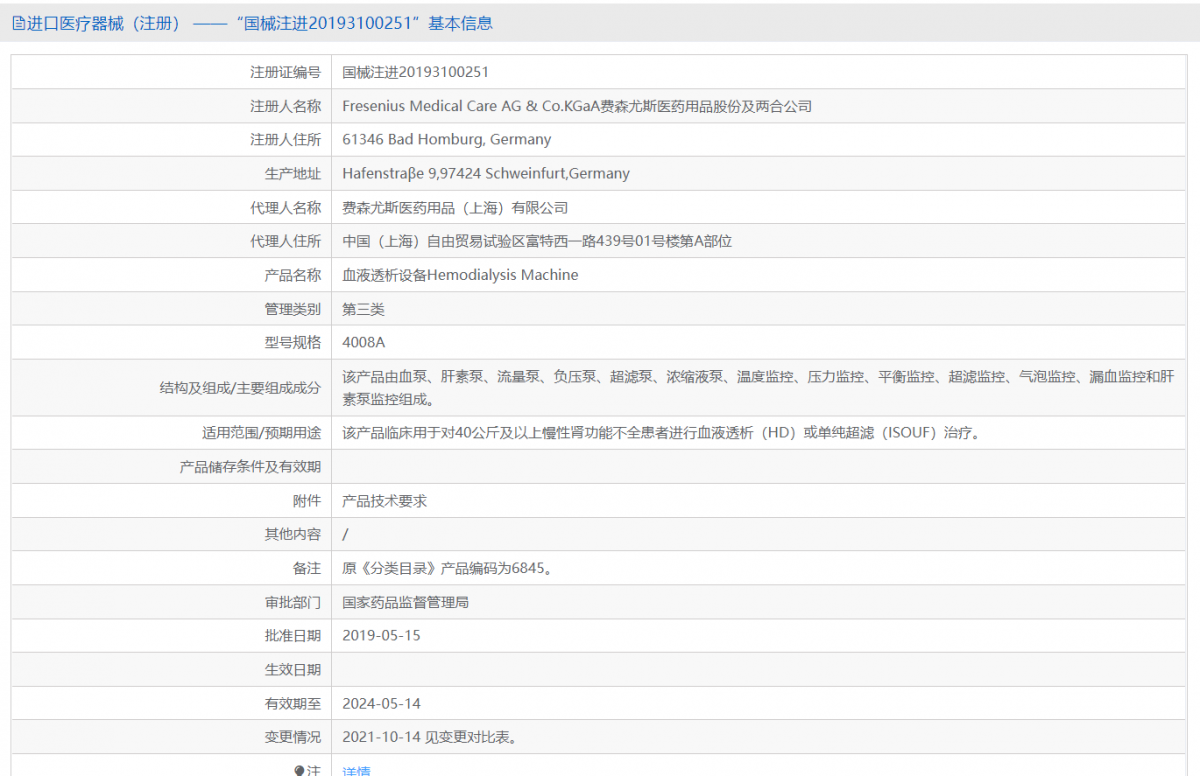Click the 型号规格 label
Viewport: 1200px width, 776px height.
pyautogui.click(x=292, y=342)
